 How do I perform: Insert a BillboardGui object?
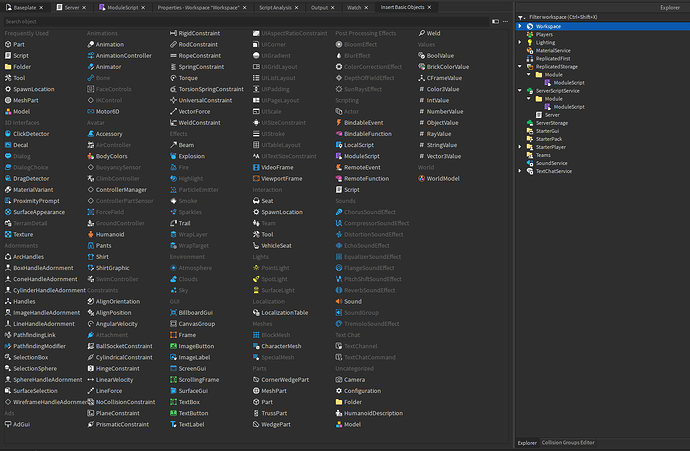[x=191, y=312]
